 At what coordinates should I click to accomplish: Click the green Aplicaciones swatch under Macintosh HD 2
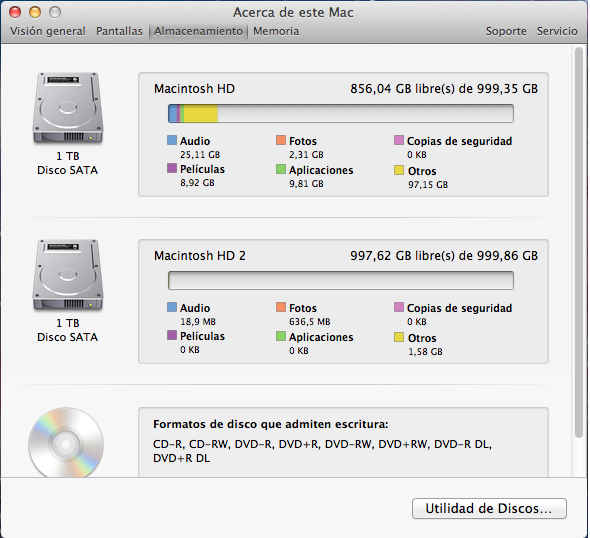(x=281, y=336)
